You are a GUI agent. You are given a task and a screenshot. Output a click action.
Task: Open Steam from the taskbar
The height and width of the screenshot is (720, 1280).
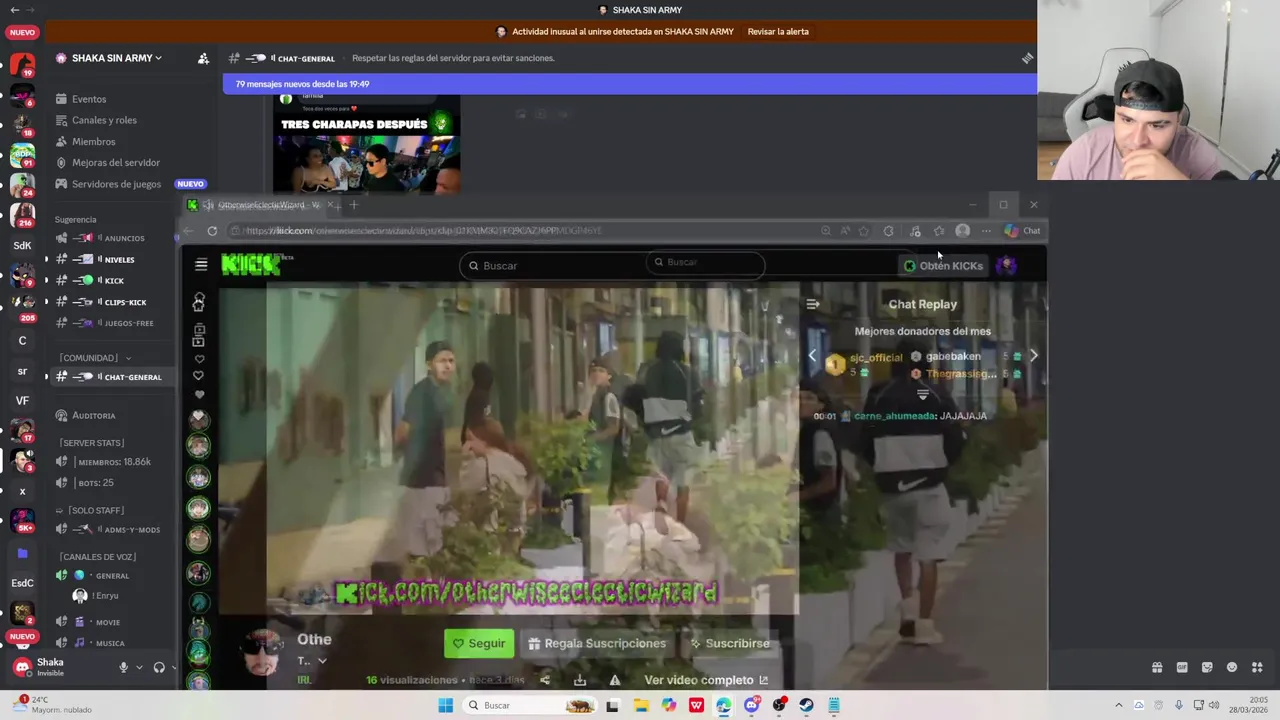point(806,705)
